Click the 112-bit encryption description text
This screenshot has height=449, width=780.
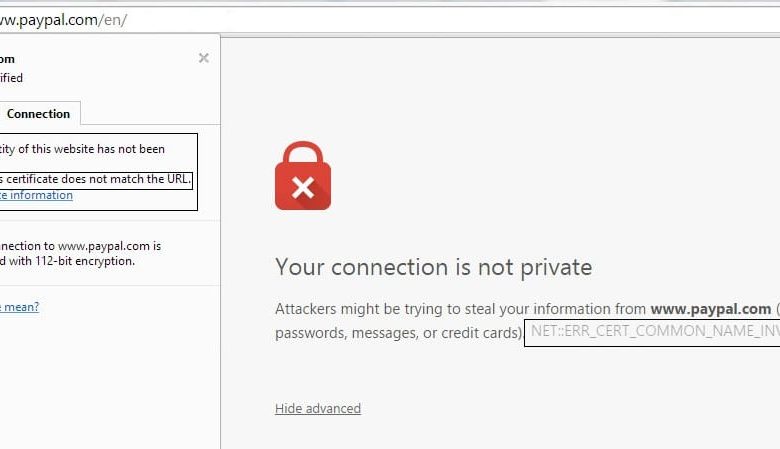click(68, 261)
